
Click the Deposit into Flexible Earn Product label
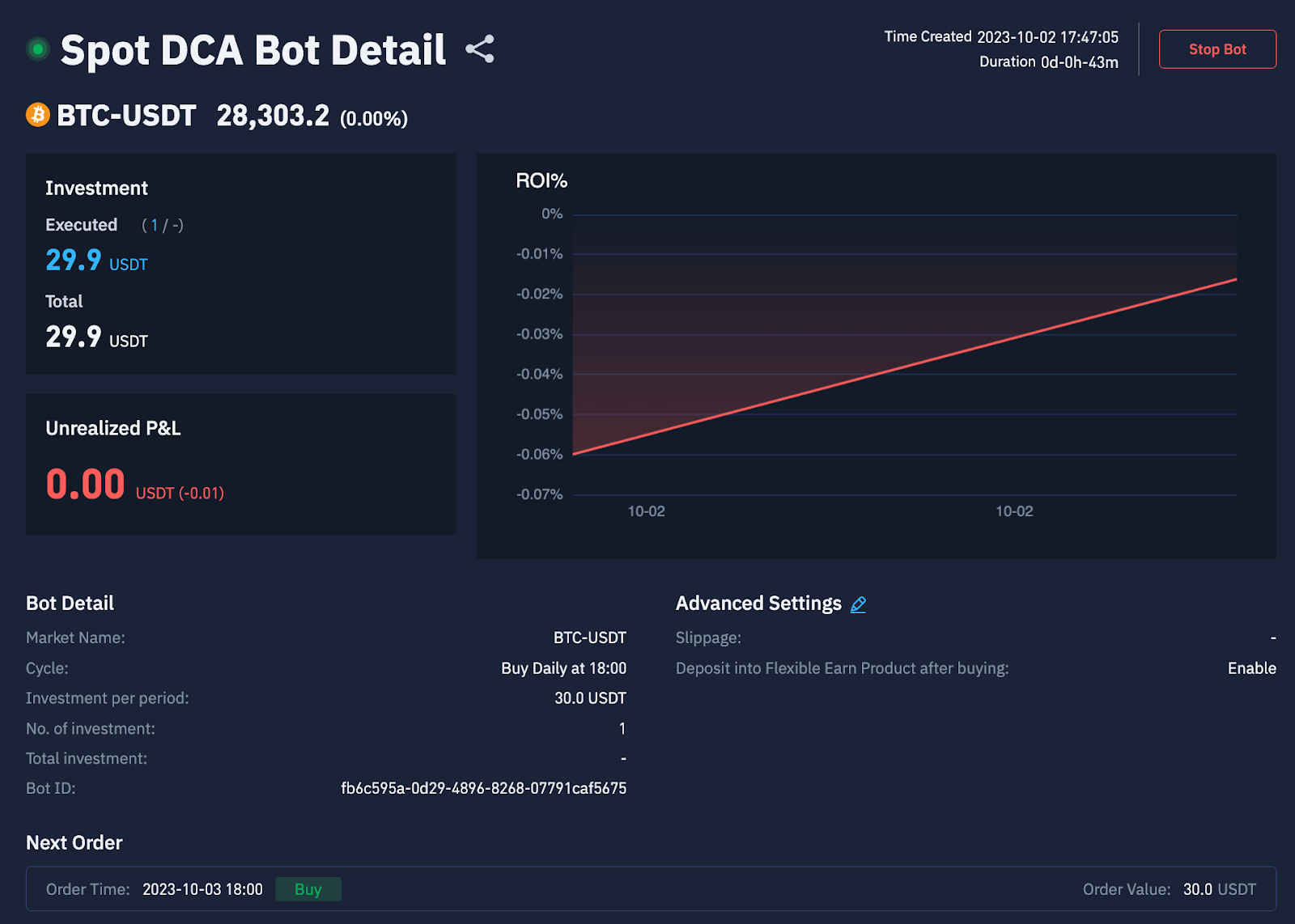click(x=843, y=668)
